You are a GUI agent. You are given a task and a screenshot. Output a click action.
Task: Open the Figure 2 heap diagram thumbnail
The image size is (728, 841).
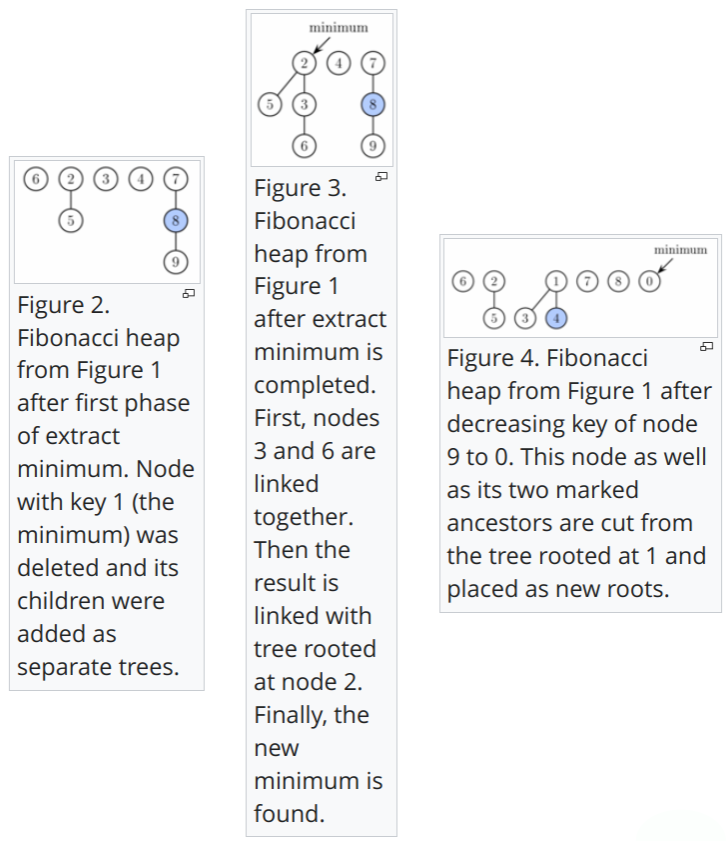click(107, 220)
